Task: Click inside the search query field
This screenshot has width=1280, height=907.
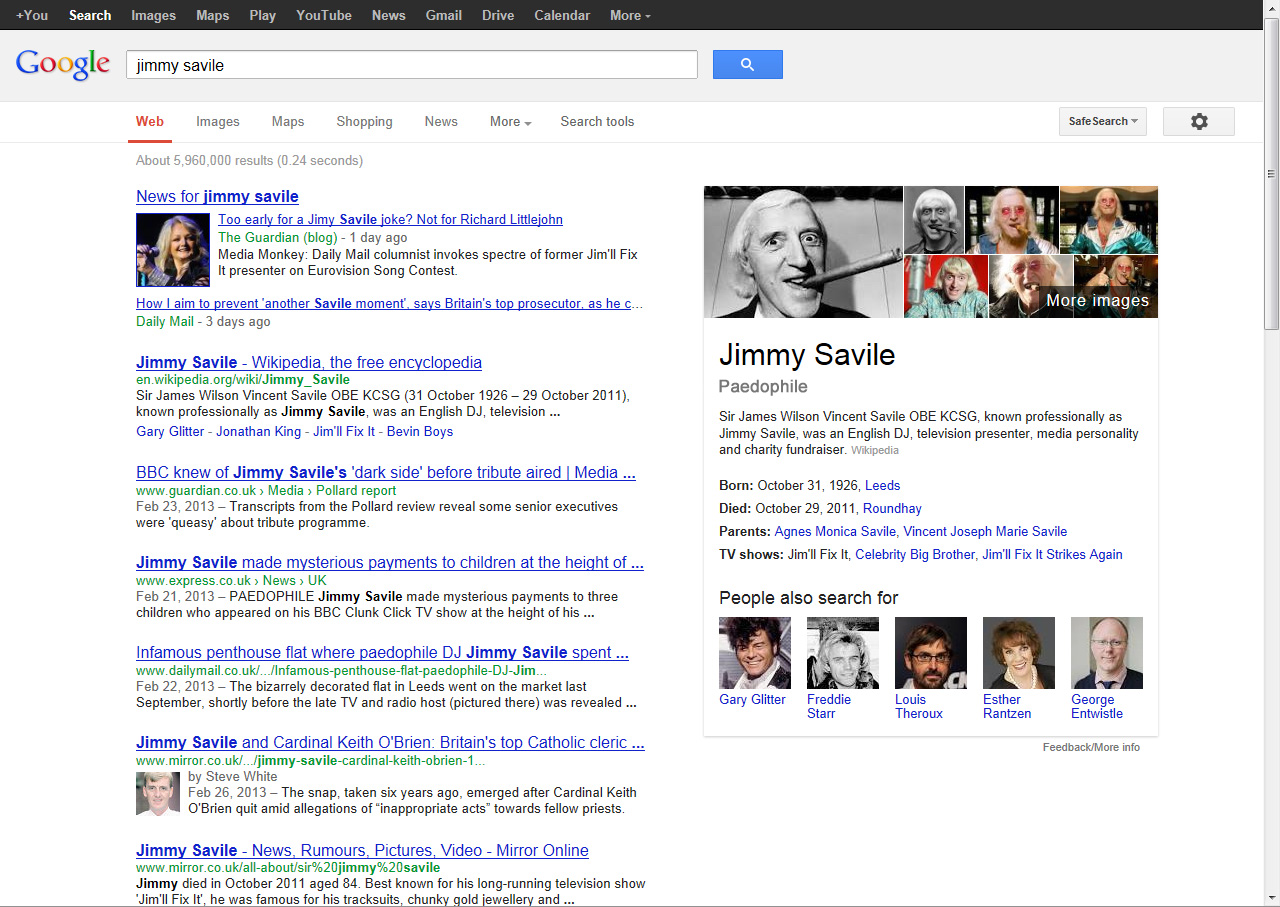Action: (410, 65)
